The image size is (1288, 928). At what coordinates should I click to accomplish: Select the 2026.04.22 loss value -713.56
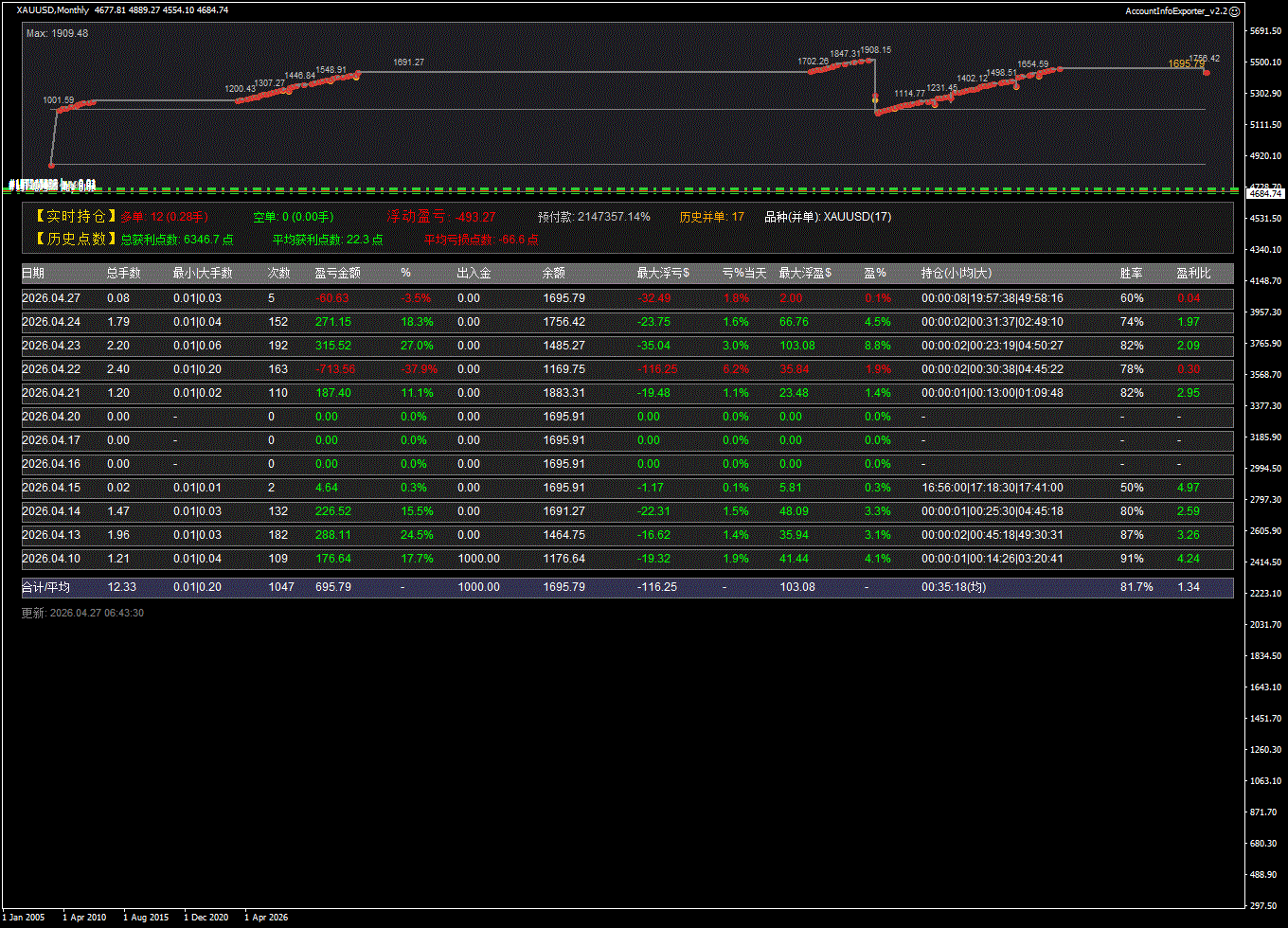click(x=334, y=369)
